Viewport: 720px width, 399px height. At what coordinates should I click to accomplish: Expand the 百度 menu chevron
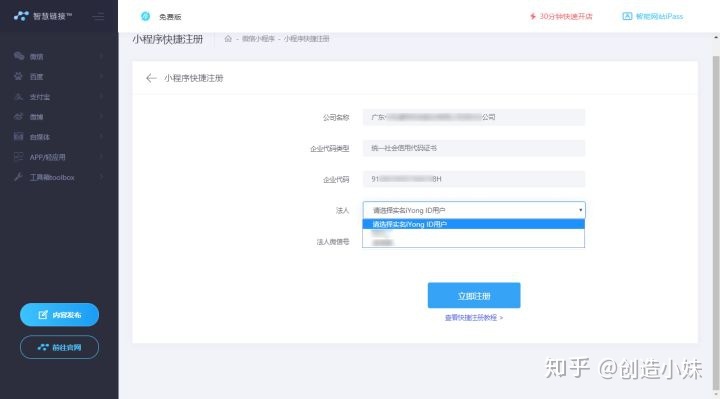(x=101, y=76)
